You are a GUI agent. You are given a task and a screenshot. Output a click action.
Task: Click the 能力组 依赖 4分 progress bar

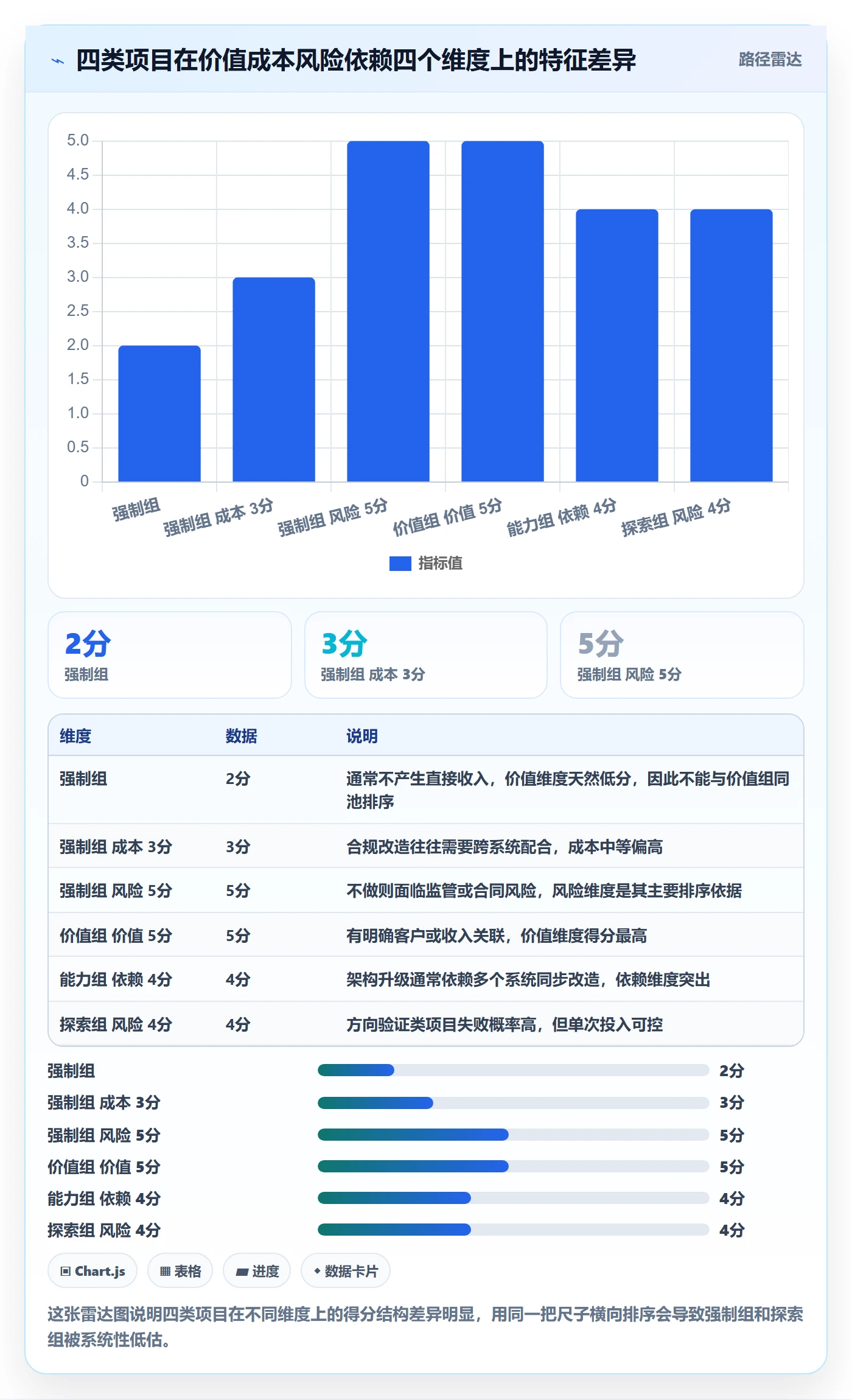513,1198
